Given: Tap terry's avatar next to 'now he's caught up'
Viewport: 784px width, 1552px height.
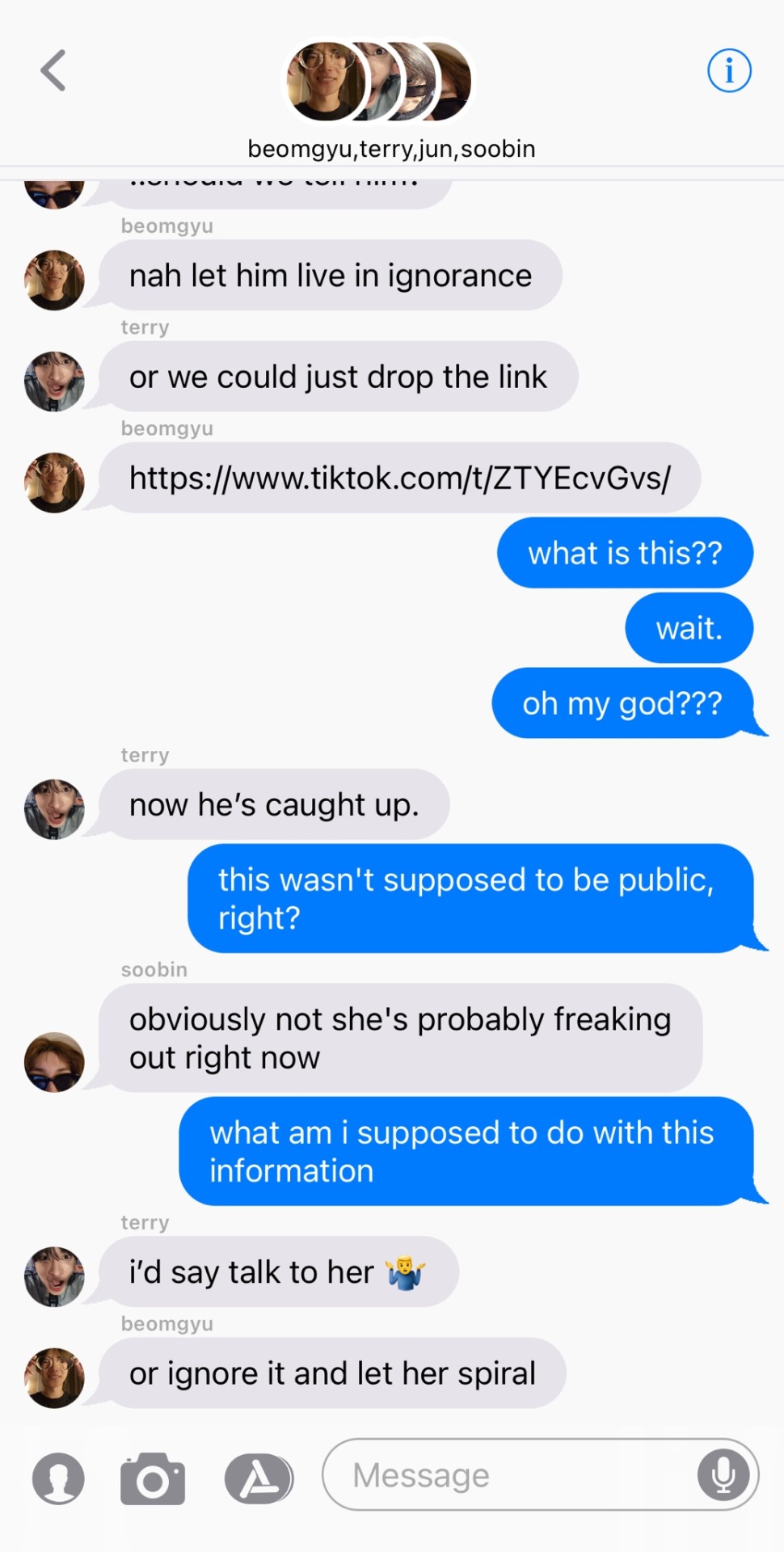Looking at the screenshot, I should click(x=54, y=809).
